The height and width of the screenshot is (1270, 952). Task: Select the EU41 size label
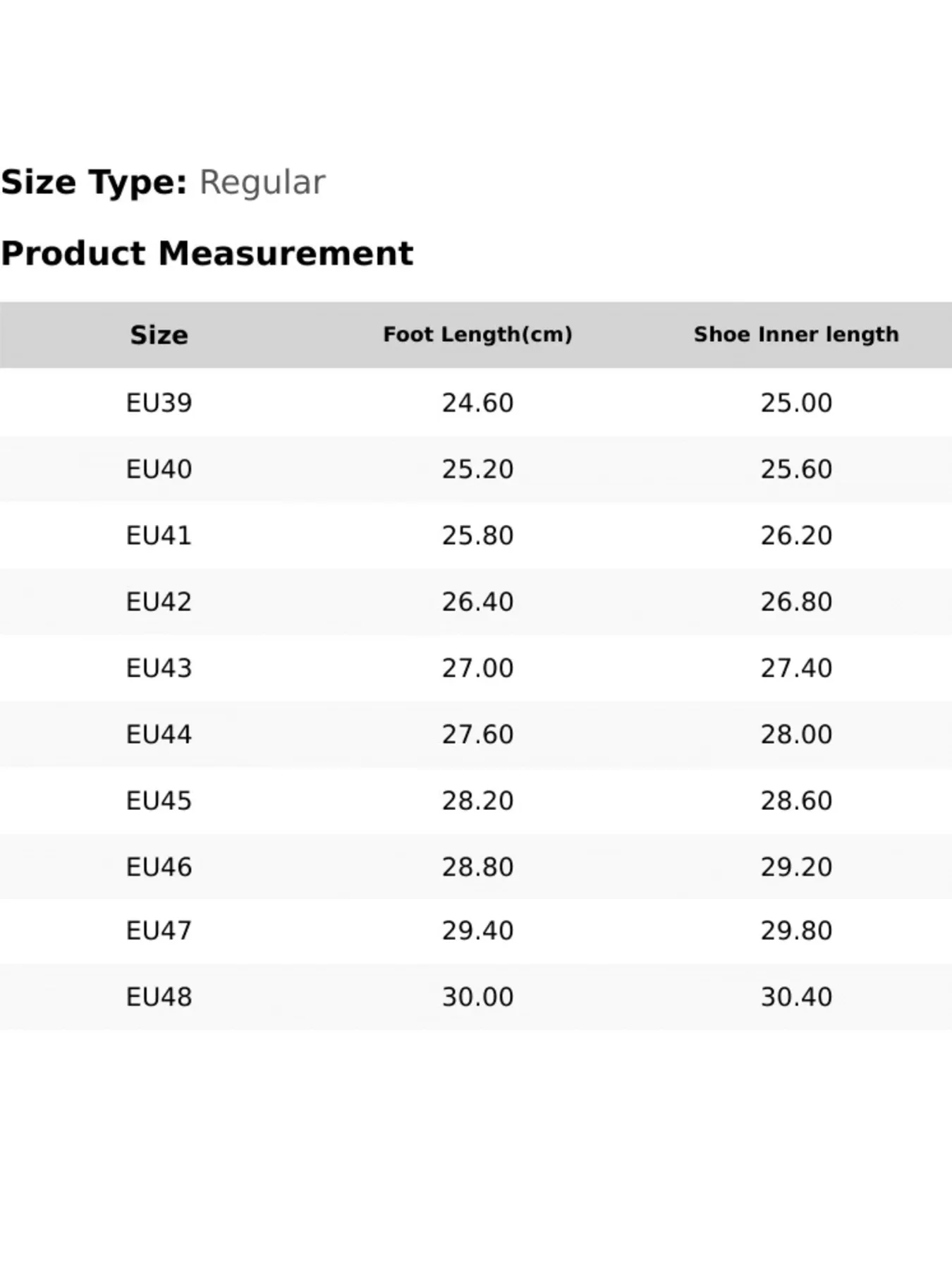point(159,536)
